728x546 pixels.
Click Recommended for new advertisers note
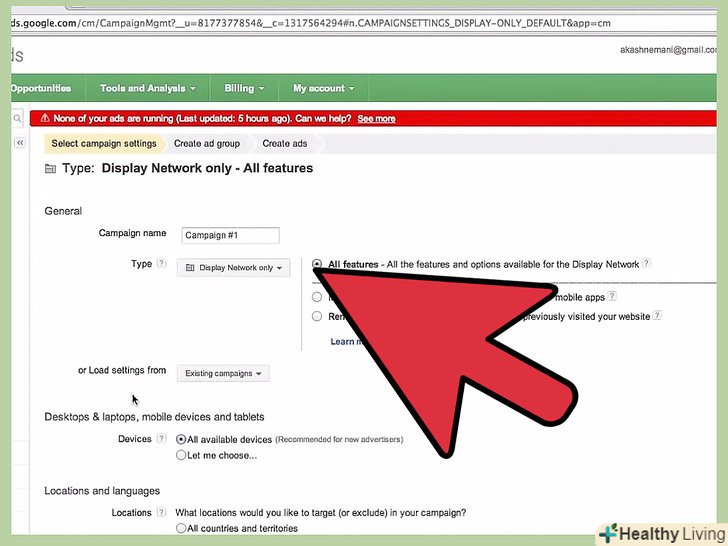[x=339, y=439]
